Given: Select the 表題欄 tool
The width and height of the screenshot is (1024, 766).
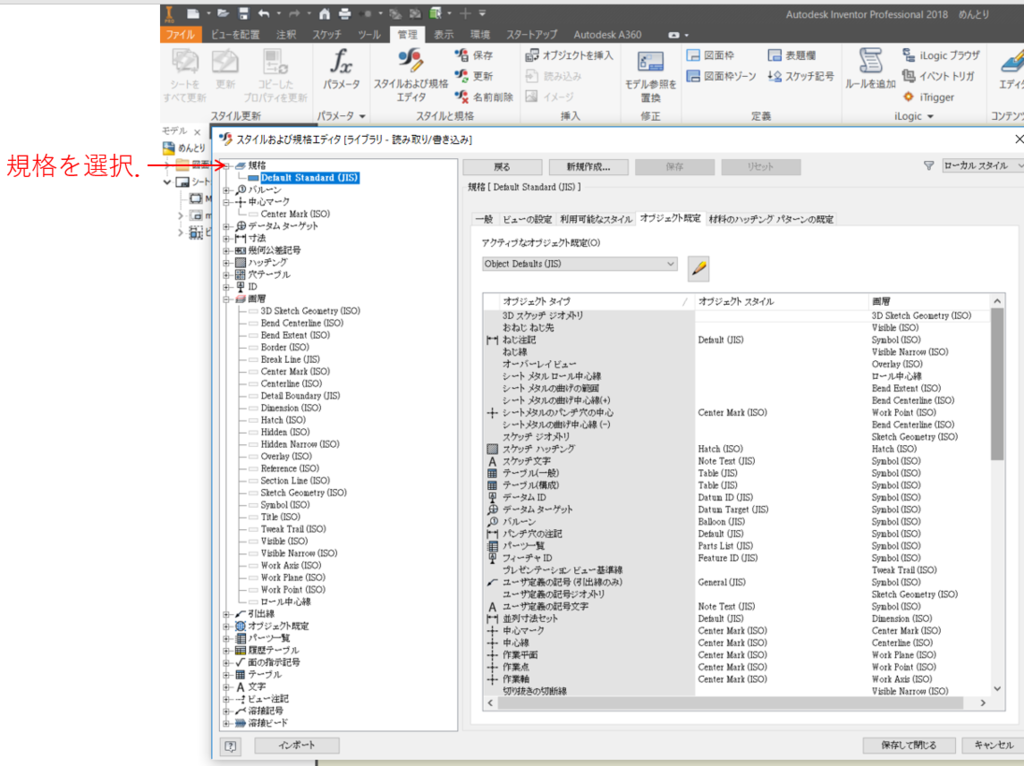Looking at the screenshot, I should (792, 56).
